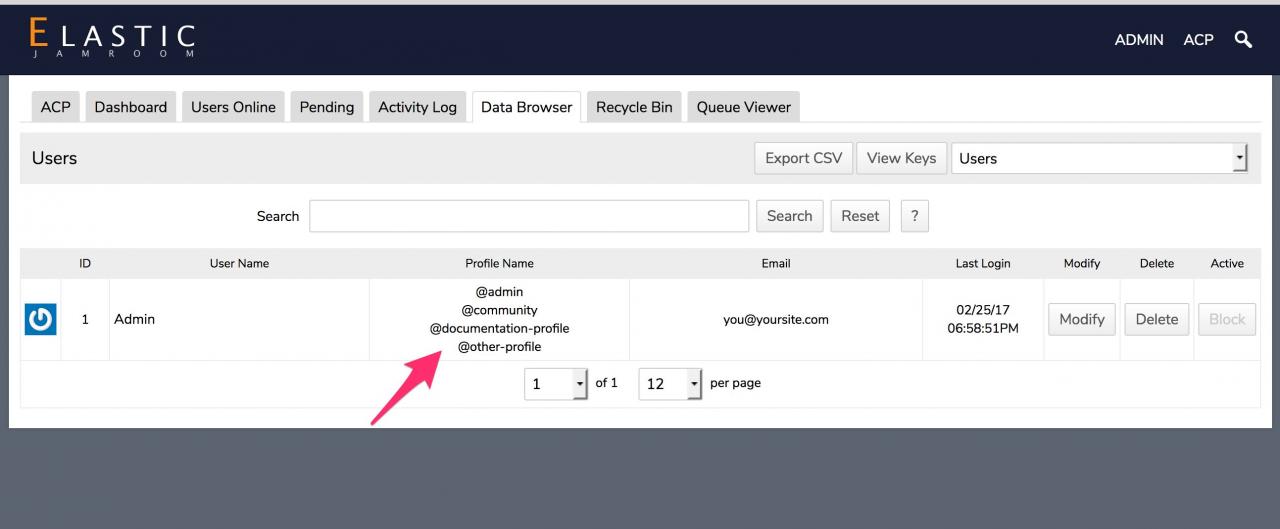Open the Activity Log tab
The height and width of the screenshot is (529, 1280).
point(417,107)
